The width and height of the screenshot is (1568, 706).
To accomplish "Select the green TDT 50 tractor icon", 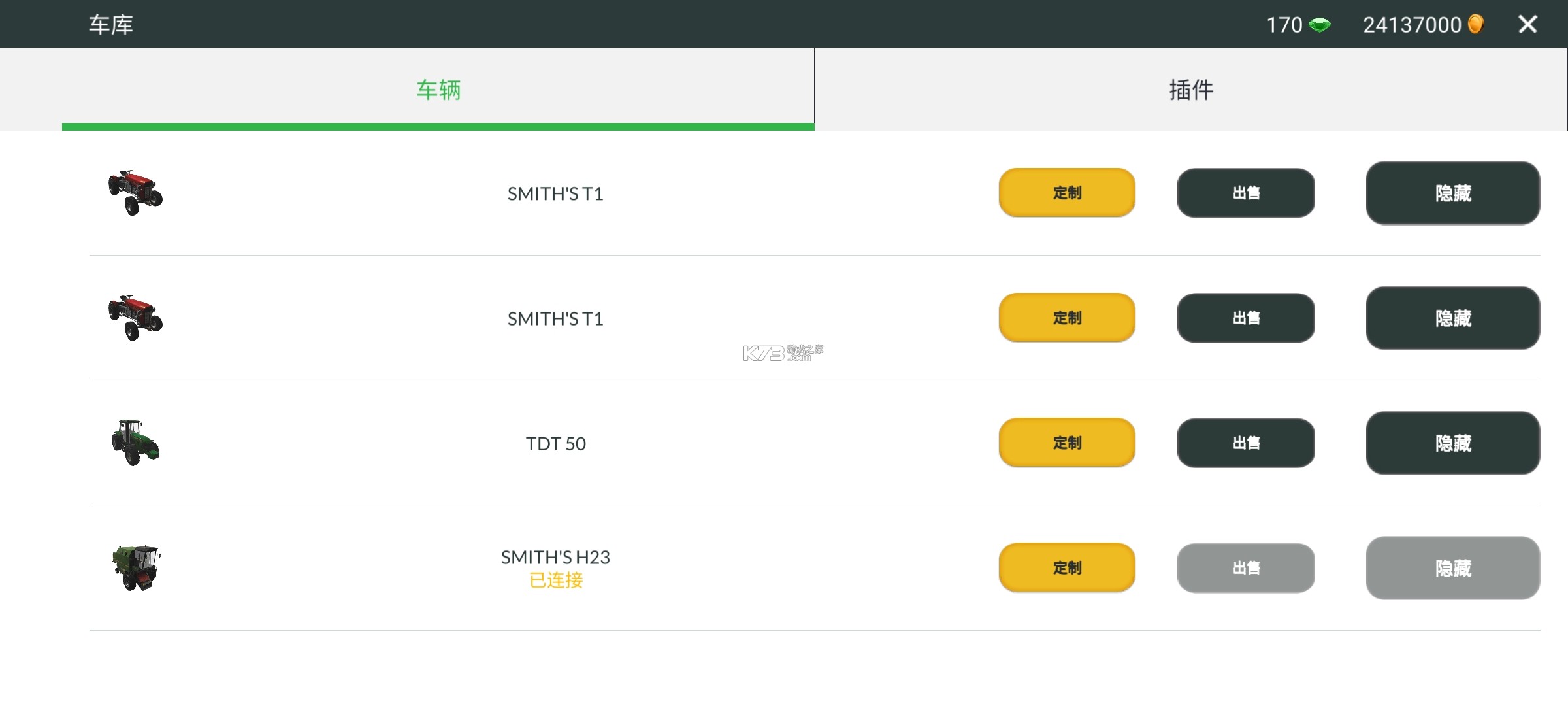I will pos(136,443).
